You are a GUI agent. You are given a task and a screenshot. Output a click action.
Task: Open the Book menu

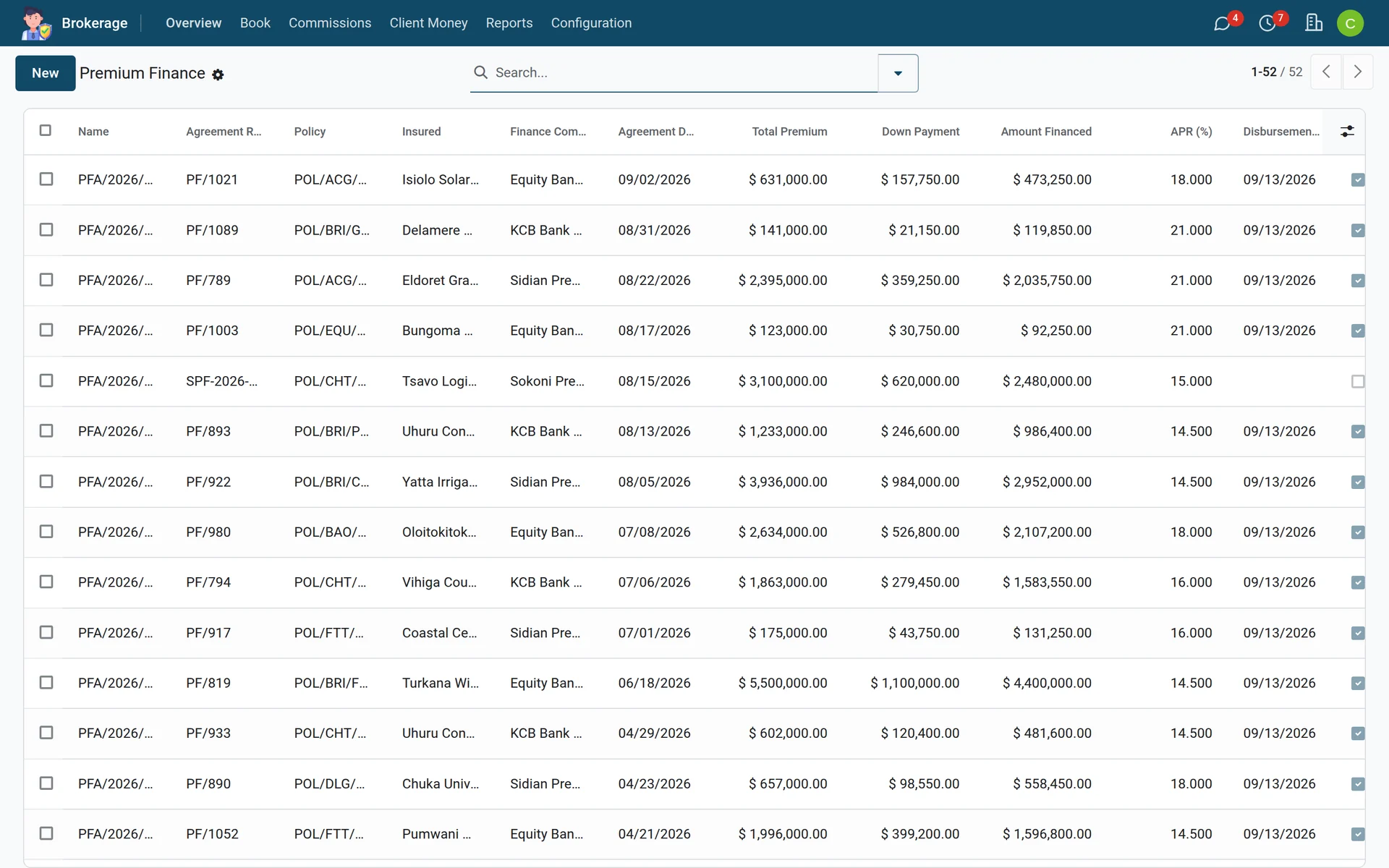255,23
